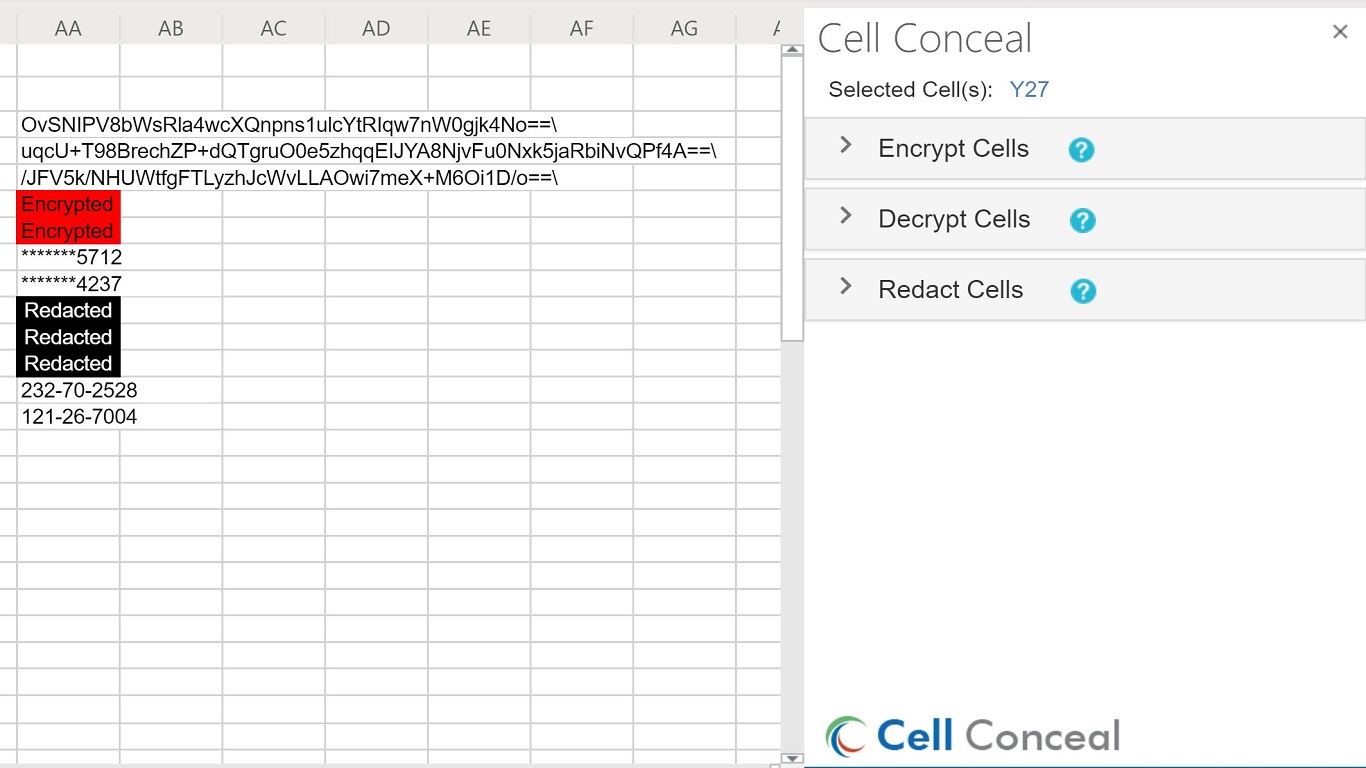Click the cell with 121-26-7004

coord(68,417)
